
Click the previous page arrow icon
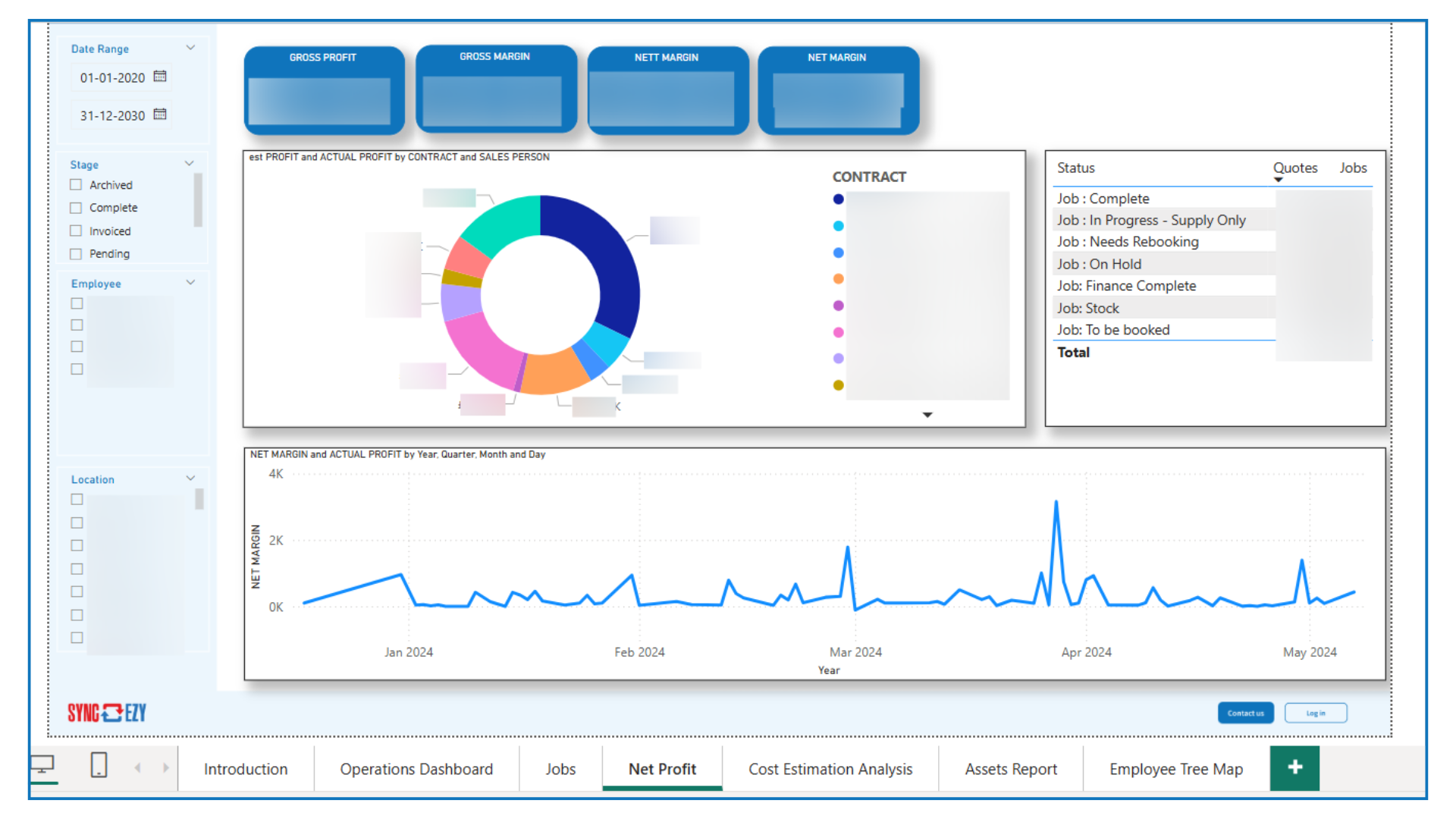[137, 768]
